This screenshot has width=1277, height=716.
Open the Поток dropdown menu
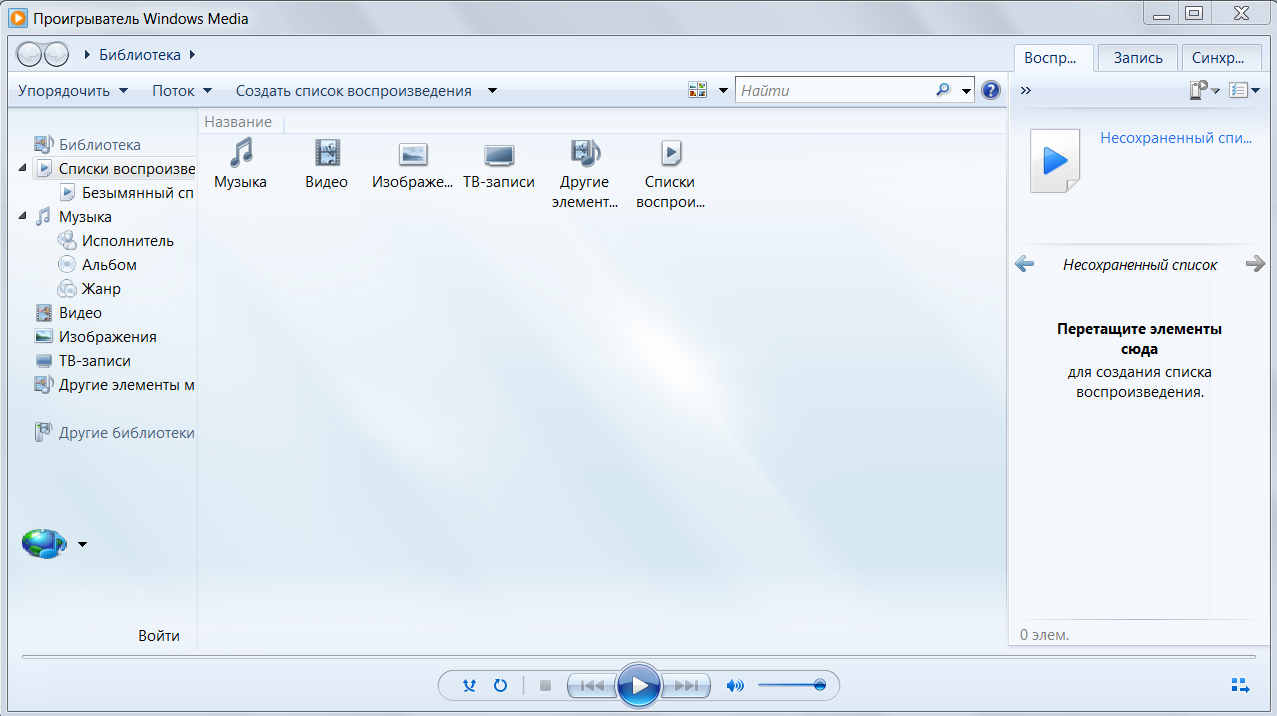(182, 90)
